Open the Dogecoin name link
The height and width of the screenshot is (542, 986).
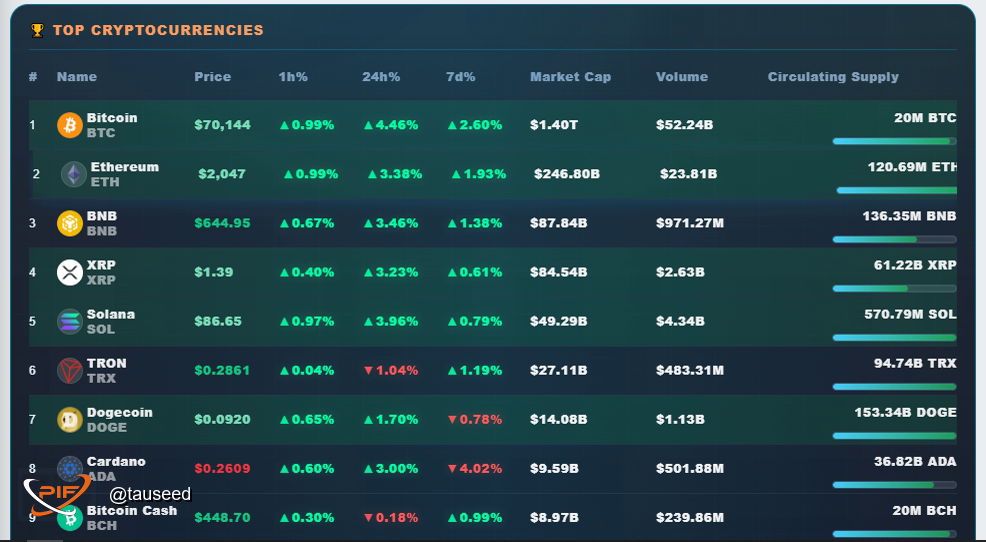pos(119,412)
